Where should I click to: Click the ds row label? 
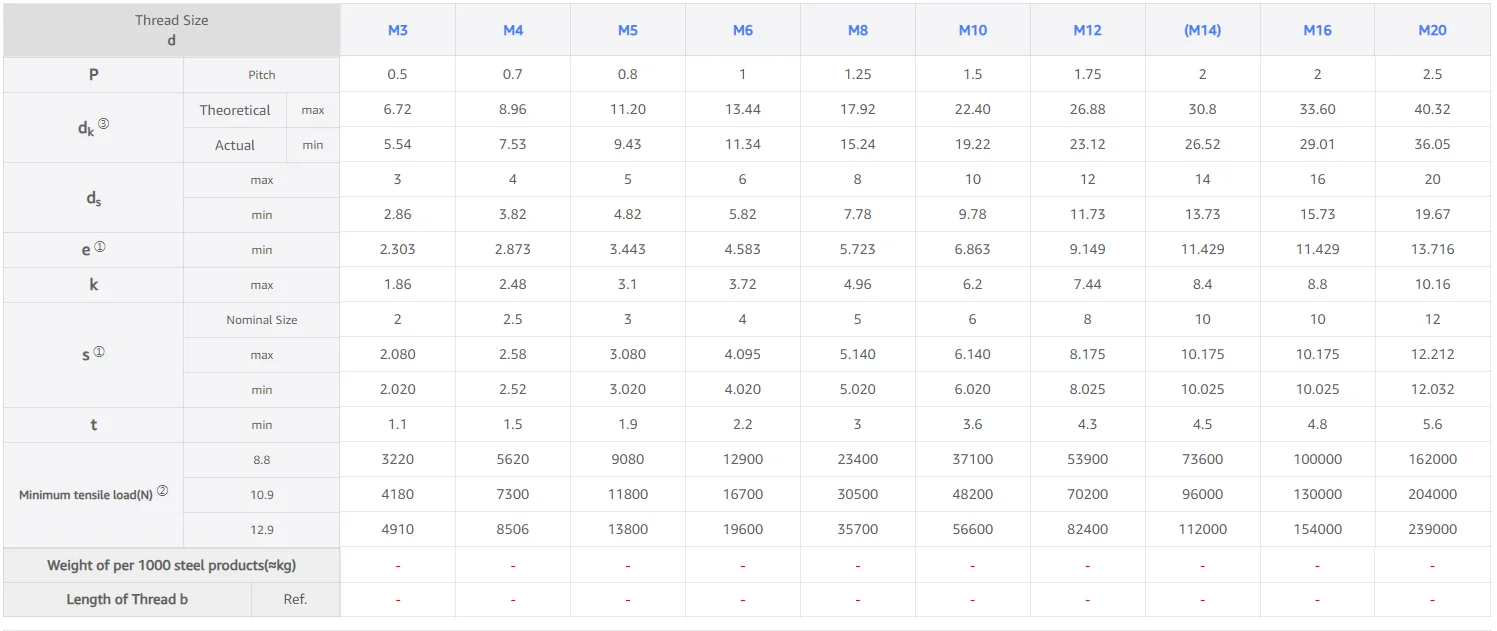click(x=94, y=197)
